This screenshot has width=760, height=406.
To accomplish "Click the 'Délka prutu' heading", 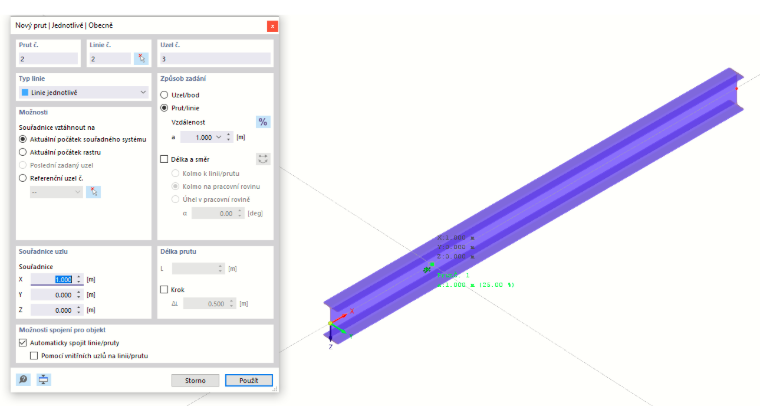I will (178, 251).
